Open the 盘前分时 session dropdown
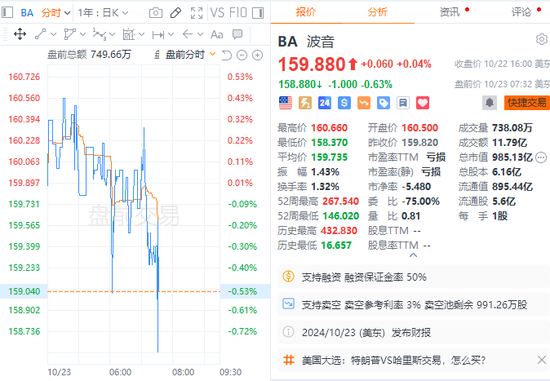550x381 pixels. (x=190, y=55)
